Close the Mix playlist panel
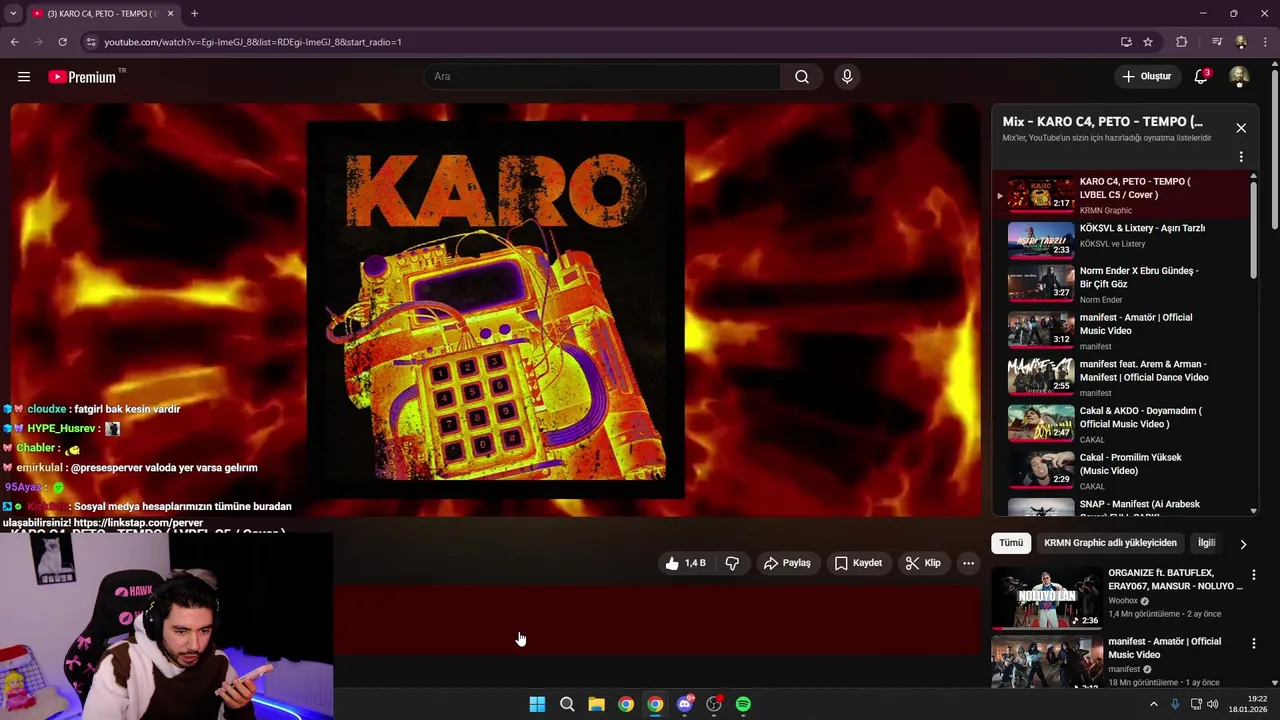The image size is (1280, 720). [1241, 128]
